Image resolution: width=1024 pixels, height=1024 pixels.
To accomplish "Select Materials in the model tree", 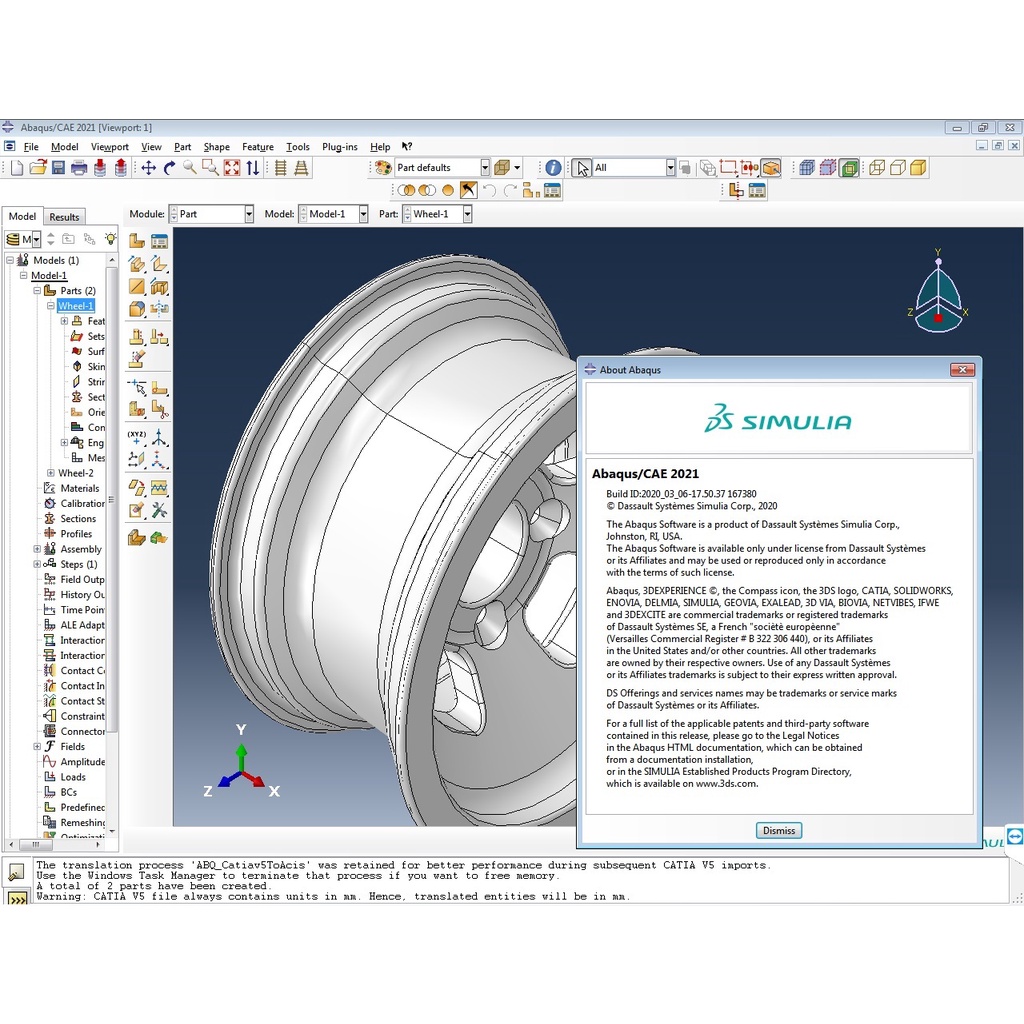I will [x=80, y=488].
